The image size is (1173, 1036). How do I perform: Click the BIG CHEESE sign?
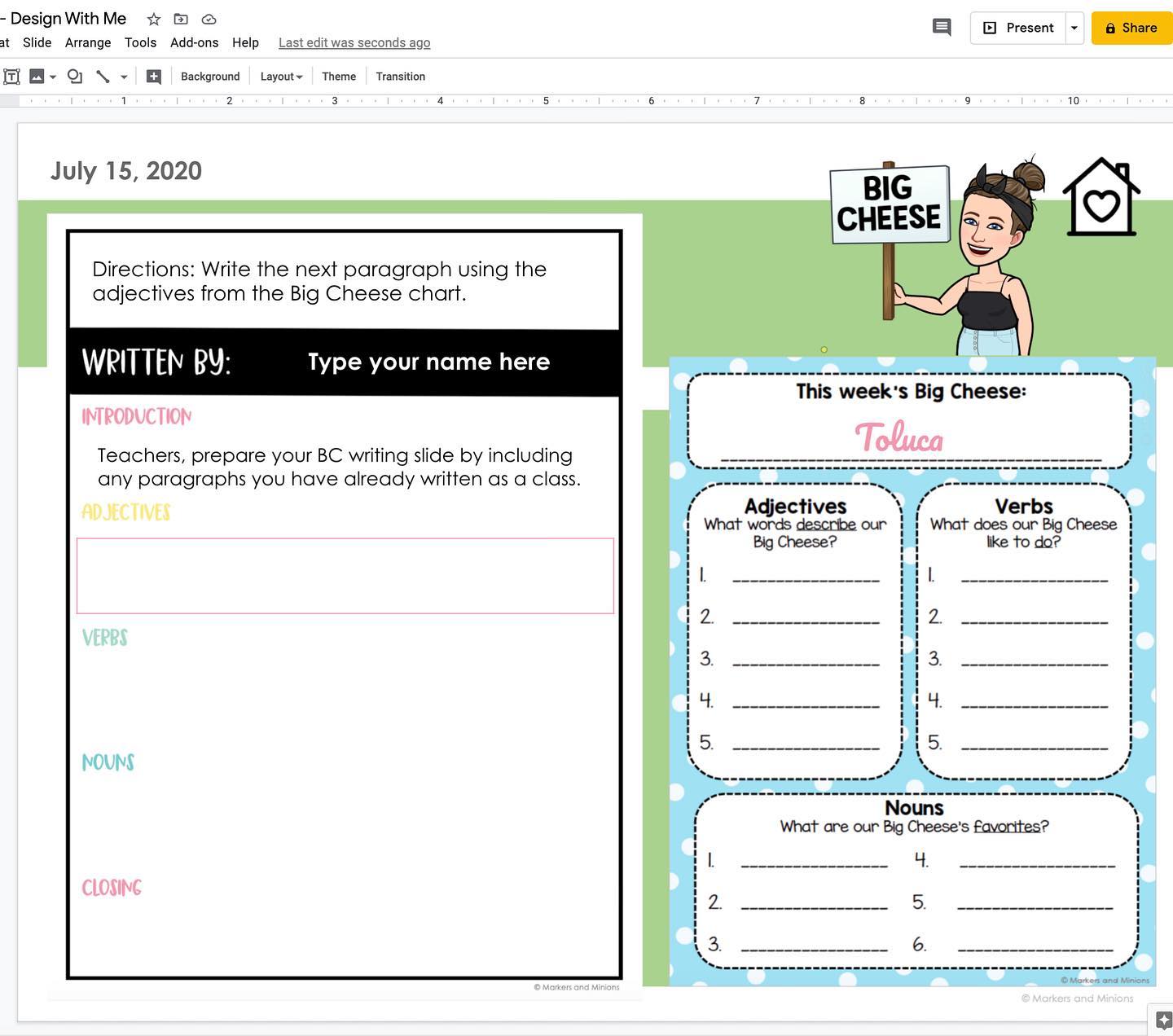click(x=889, y=204)
